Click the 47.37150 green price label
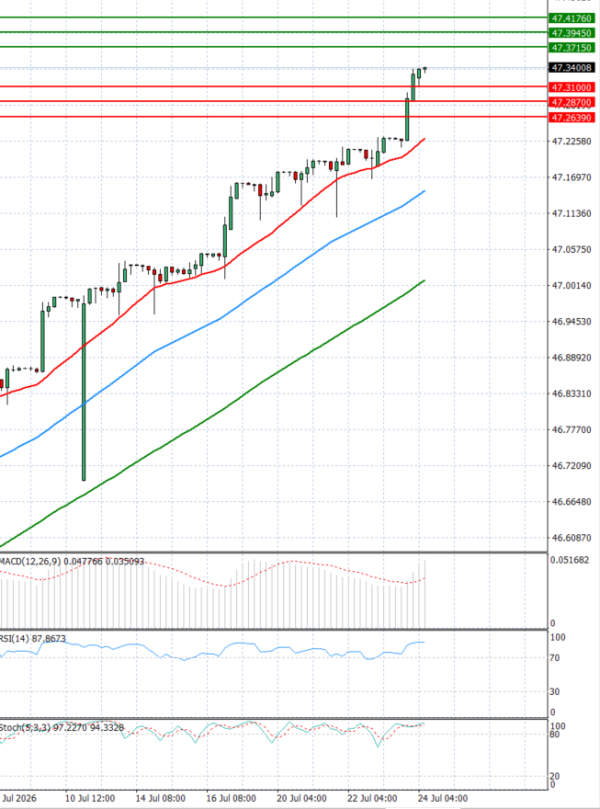The image size is (600, 809). click(x=571, y=47)
